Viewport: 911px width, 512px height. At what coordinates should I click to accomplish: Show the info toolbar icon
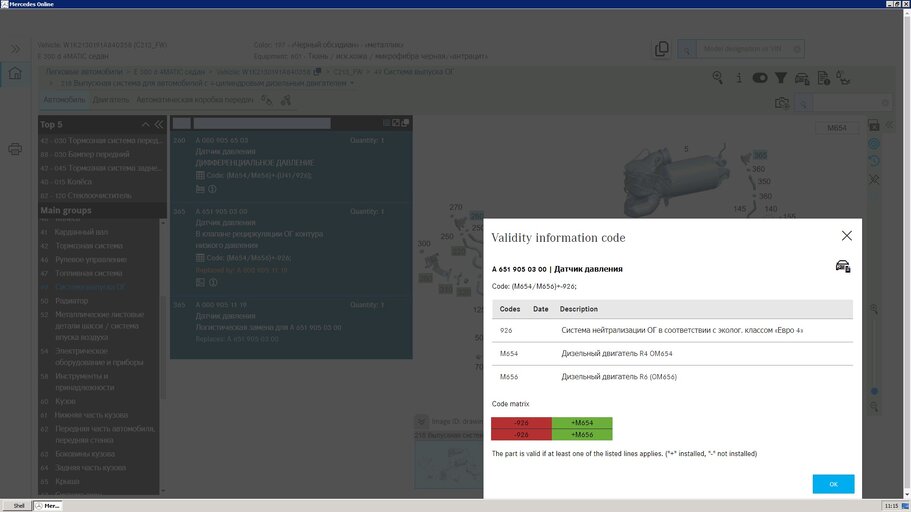pos(738,77)
